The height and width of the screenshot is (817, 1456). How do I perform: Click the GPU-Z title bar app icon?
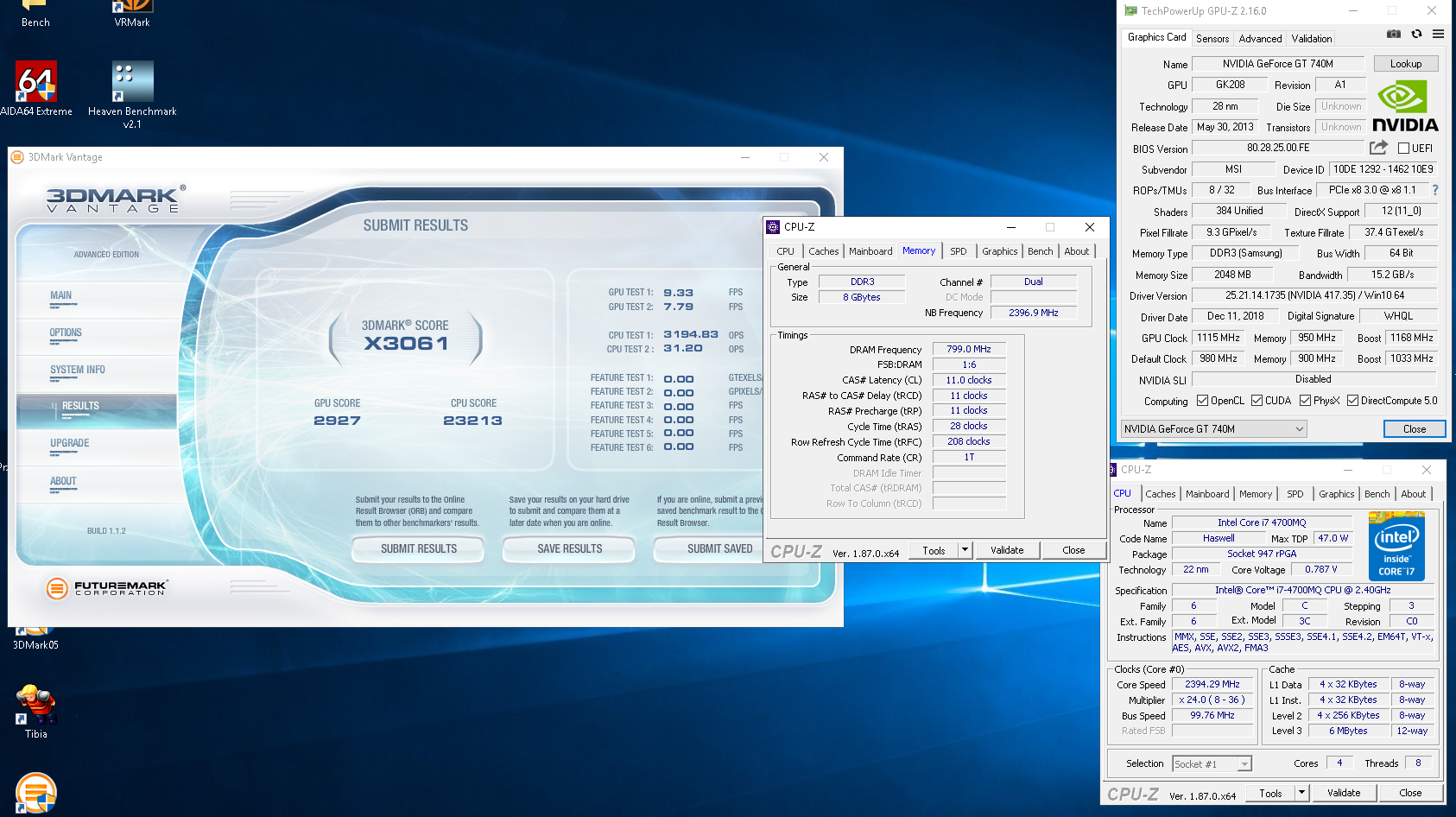[x=1130, y=11]
